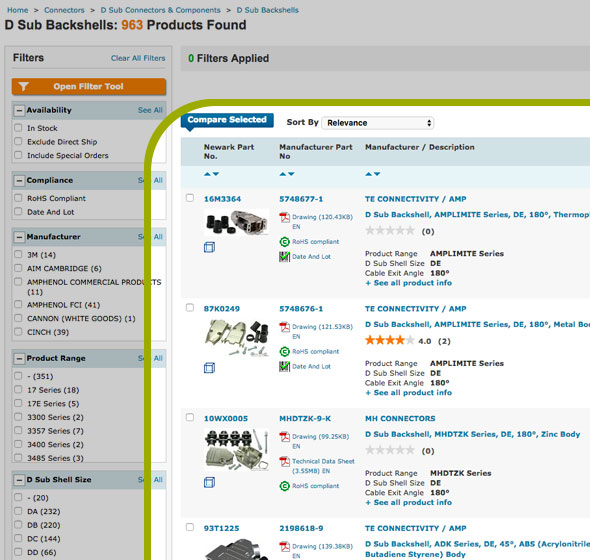The width and height of the screenshot is (590, 560).
Task: Select AMPHENOL FCI (41) checkbox
Action: tap(18, 304)
